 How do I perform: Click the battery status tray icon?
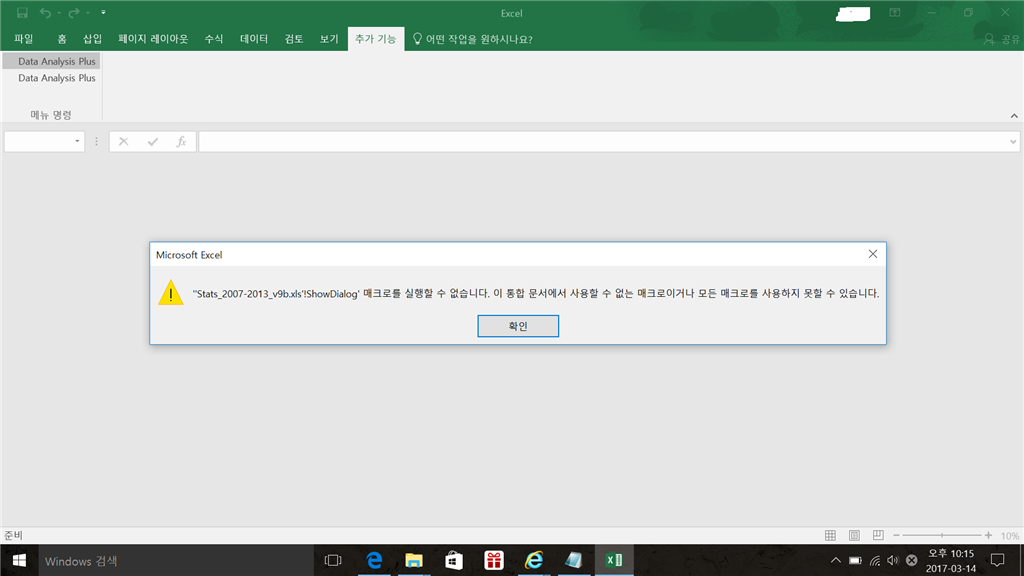click(x=855, y=560)
